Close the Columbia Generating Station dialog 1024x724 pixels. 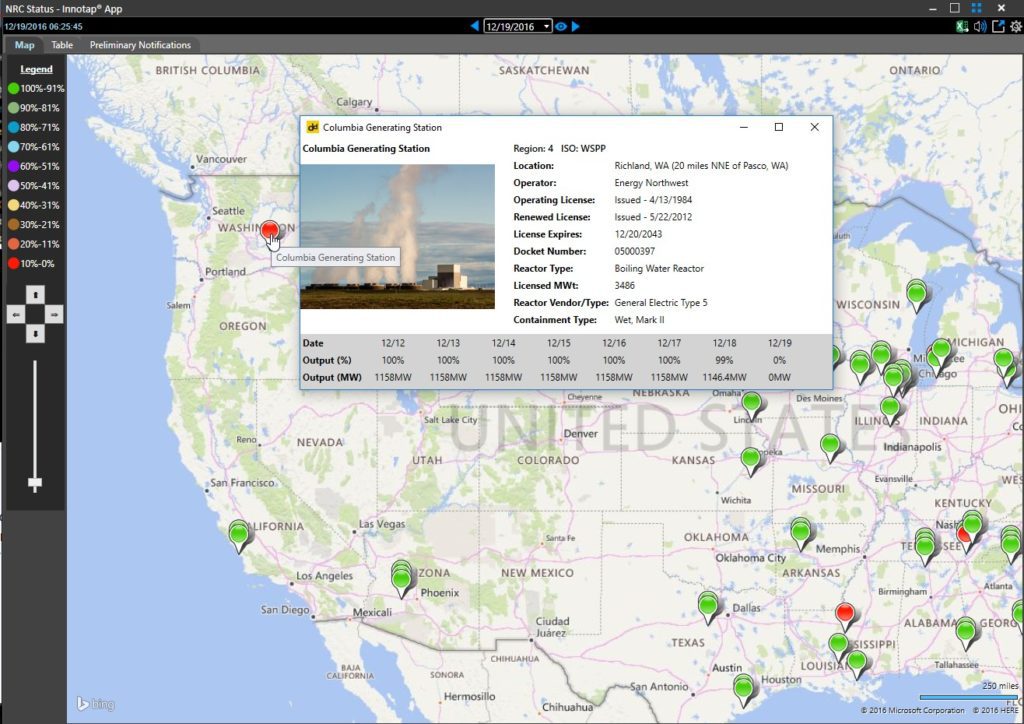point(814,127)
